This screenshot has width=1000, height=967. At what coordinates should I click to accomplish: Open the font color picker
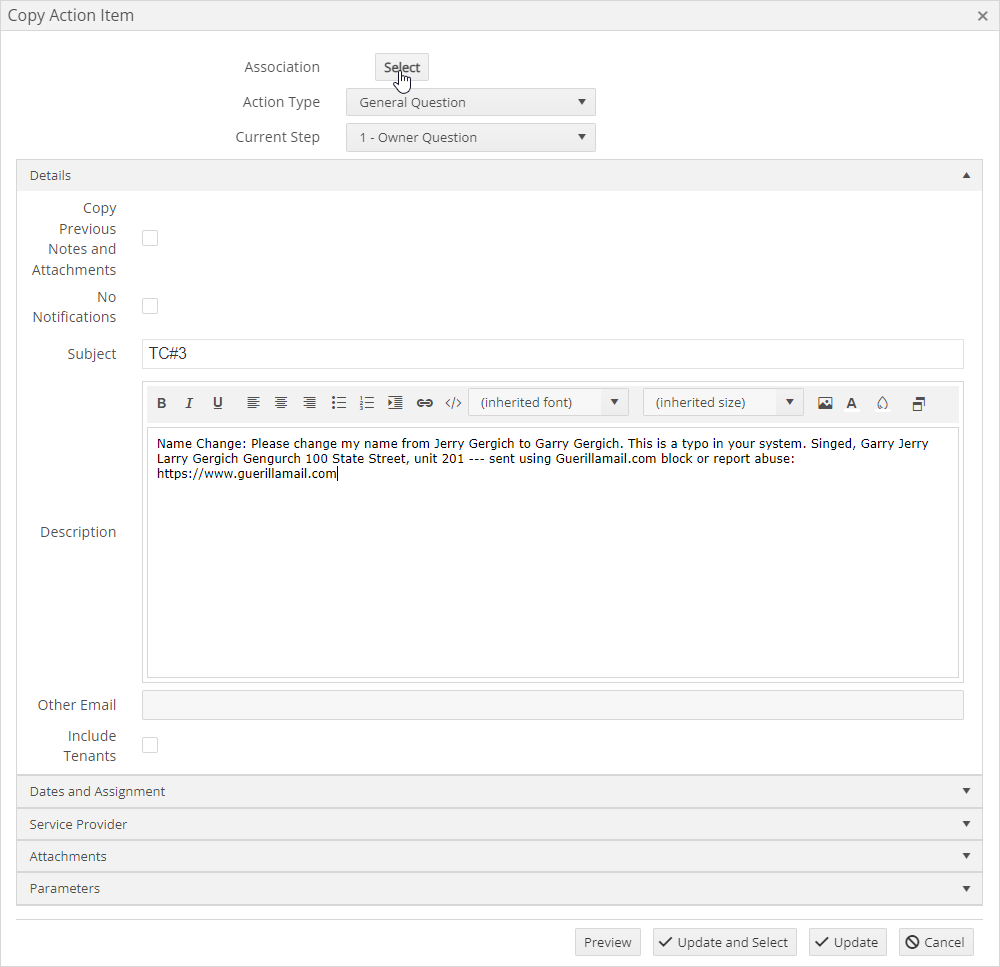click(851, 403)
